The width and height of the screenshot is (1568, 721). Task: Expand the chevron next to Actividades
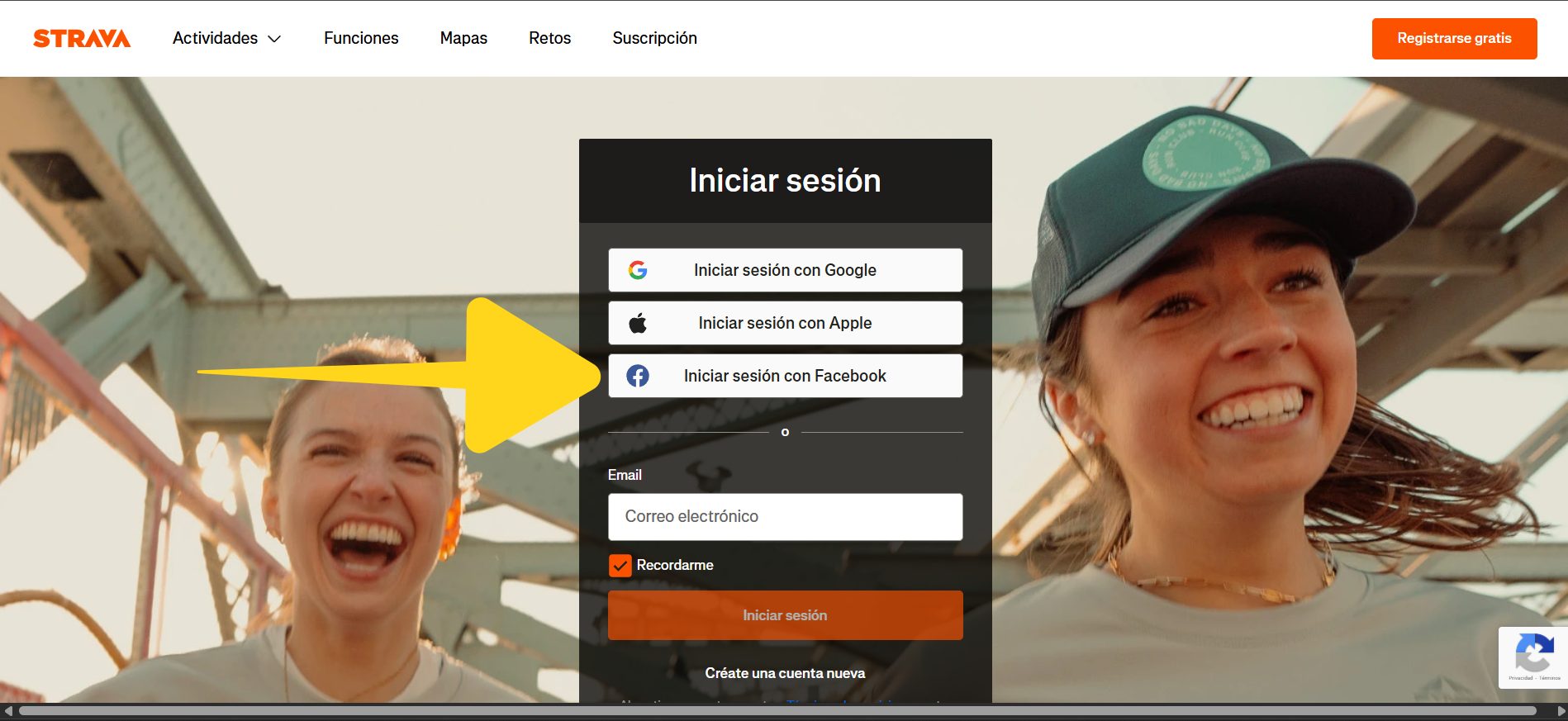[x=275, y=39]
